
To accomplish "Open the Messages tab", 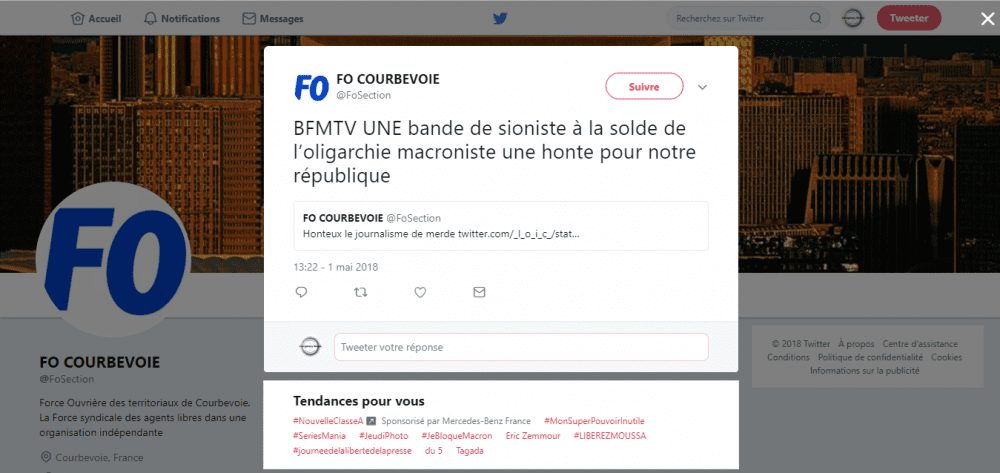I will click(273, 18).
